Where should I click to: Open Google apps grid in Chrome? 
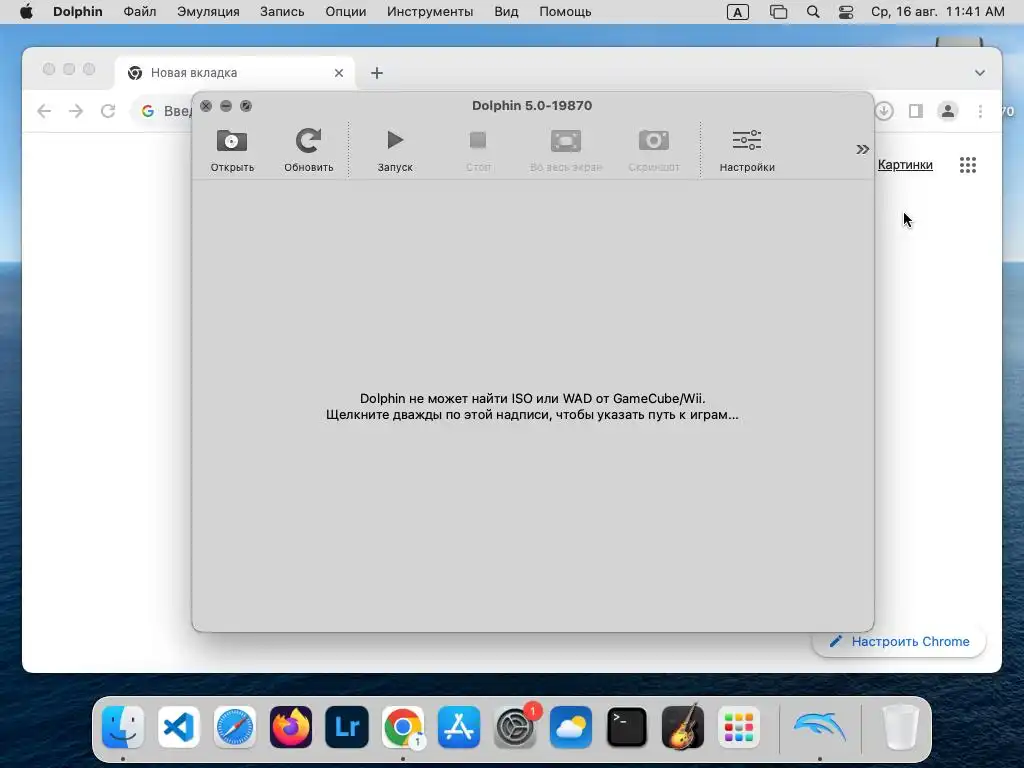click(968, 165)
